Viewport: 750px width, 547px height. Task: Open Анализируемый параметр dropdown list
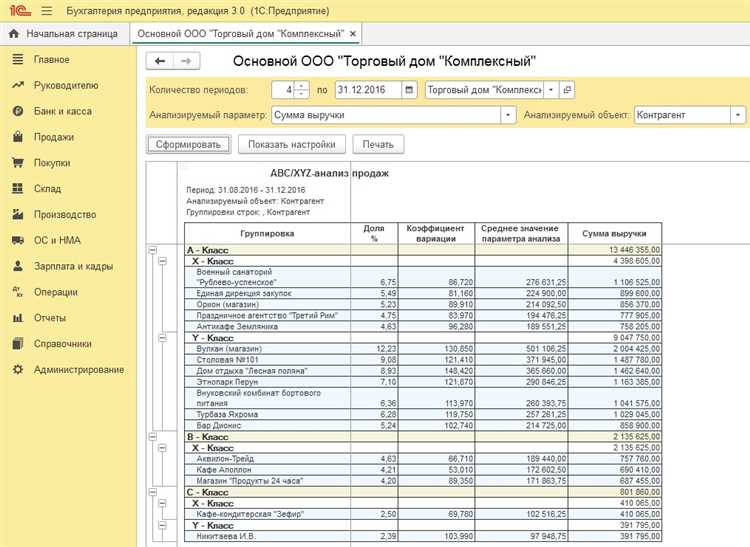pos(508,115)
